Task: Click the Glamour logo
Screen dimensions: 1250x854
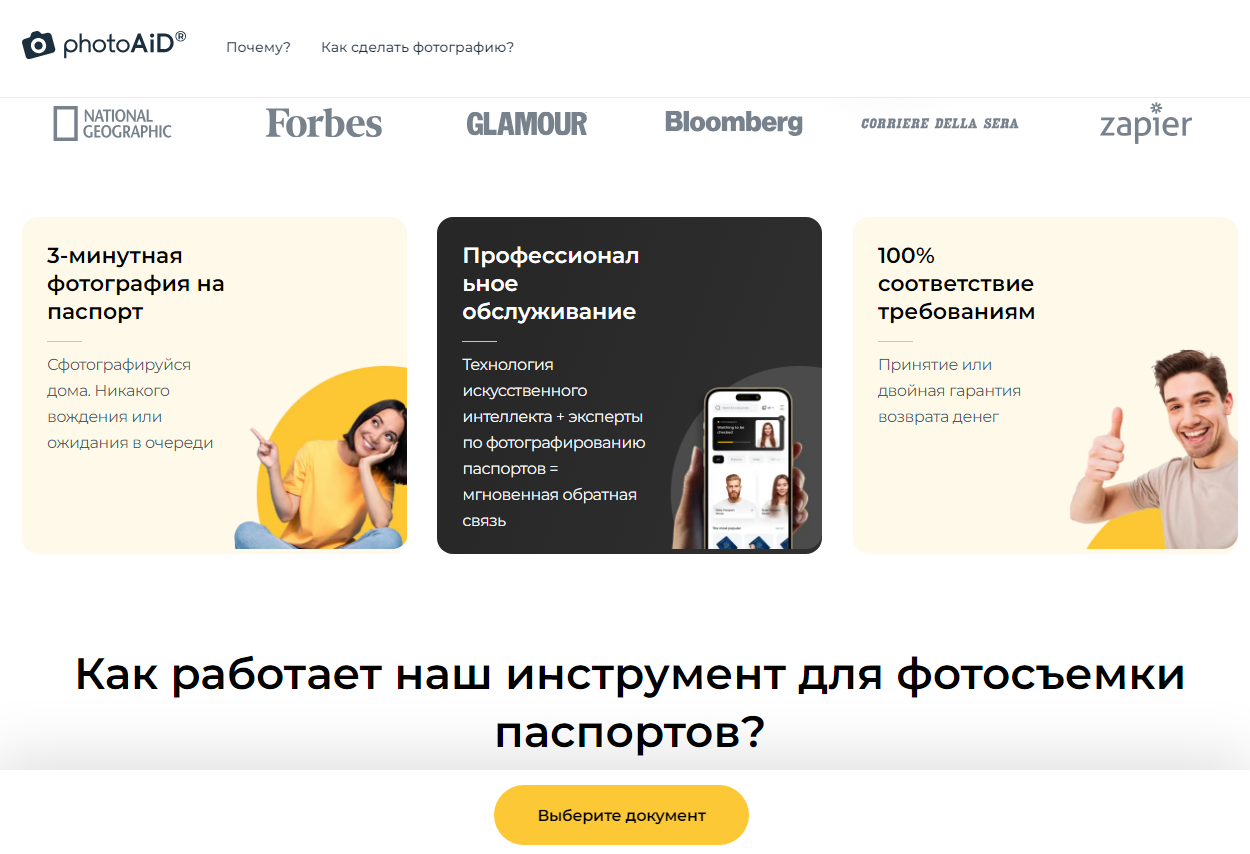Action: coord(527,124)
